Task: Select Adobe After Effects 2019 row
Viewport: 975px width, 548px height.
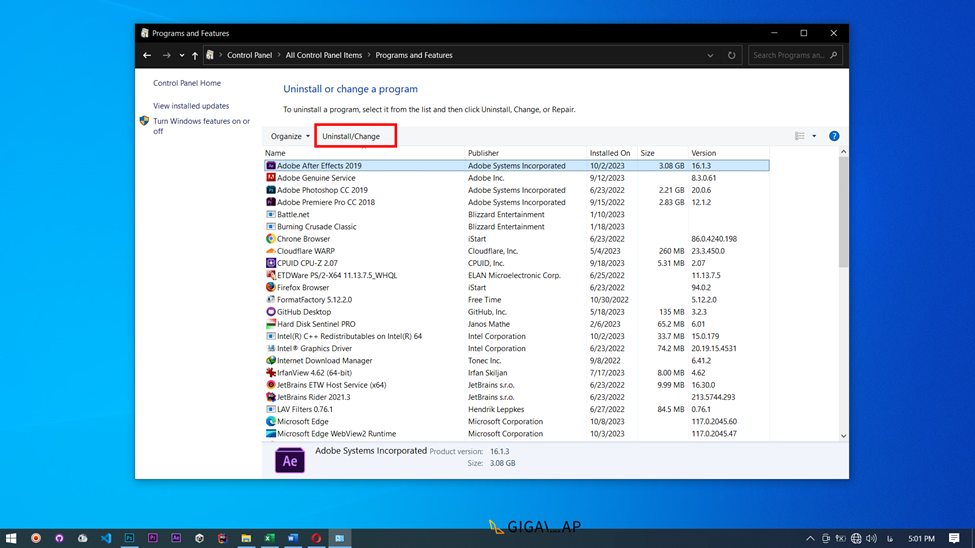Action: (516, 166)
